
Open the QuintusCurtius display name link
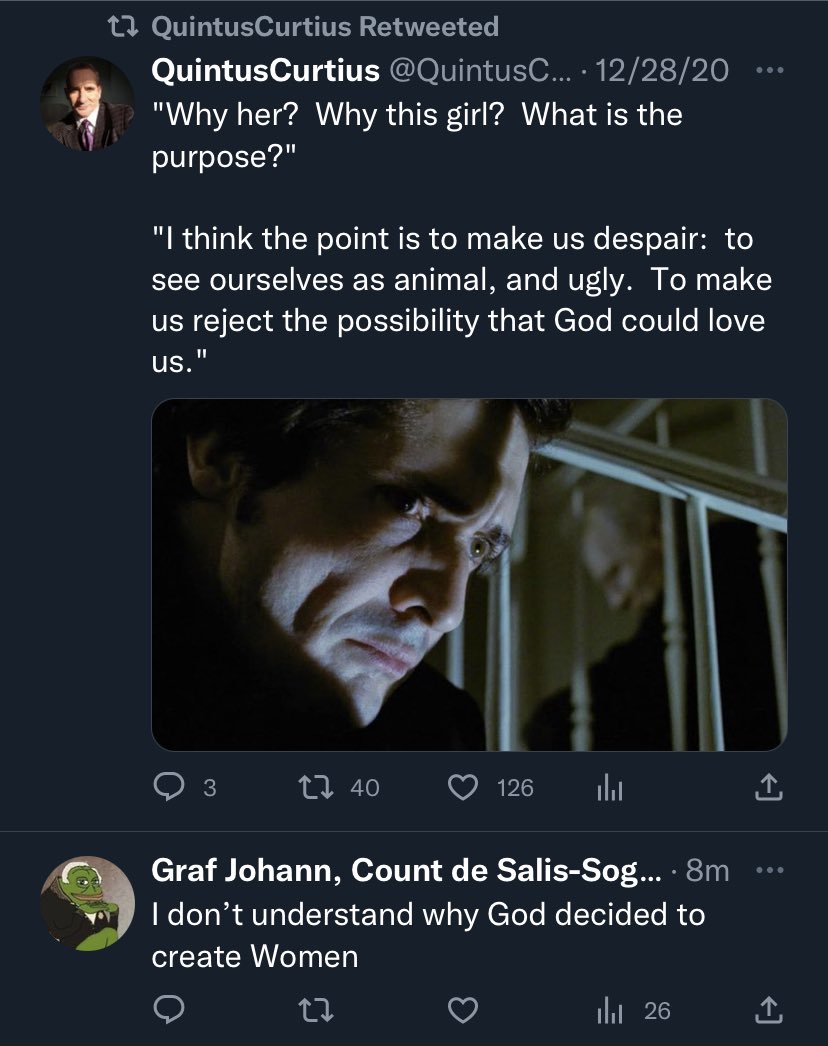point(266,70)
